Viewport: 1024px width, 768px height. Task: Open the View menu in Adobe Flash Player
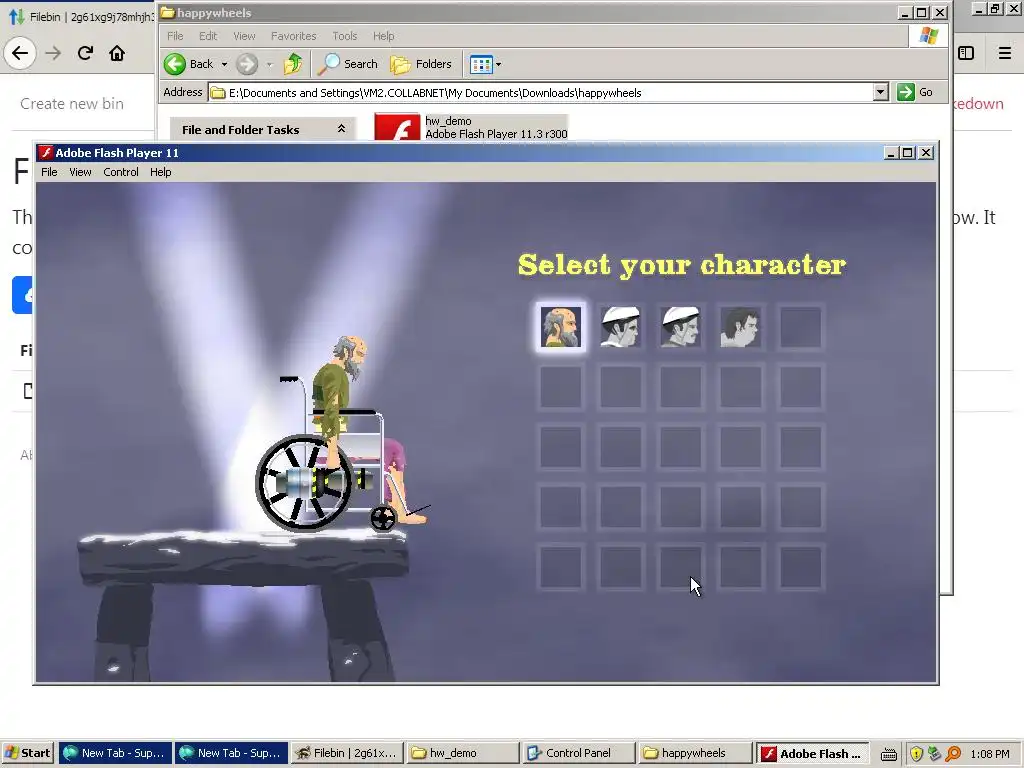[80, 172]
